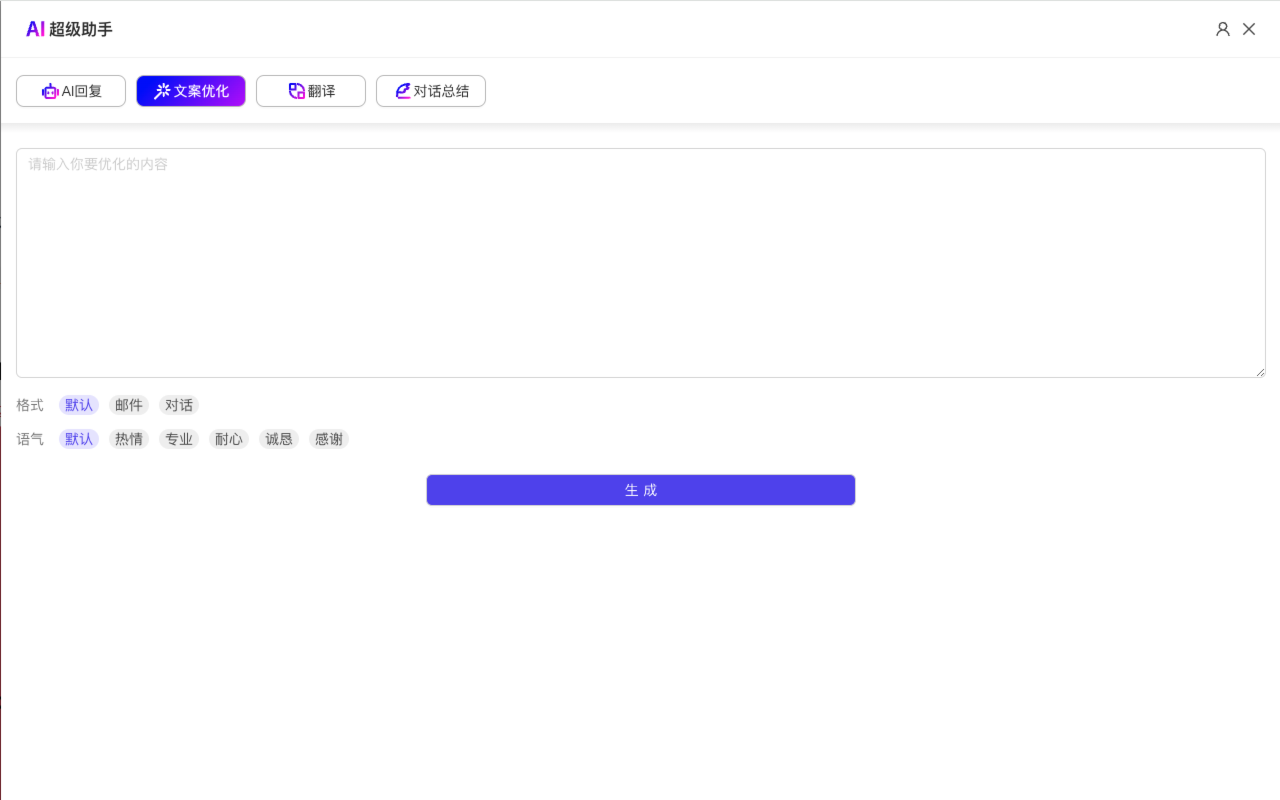Open the 对话总结 tab
This screenshot has width=1280, height=800.
(x=431, y=91)
